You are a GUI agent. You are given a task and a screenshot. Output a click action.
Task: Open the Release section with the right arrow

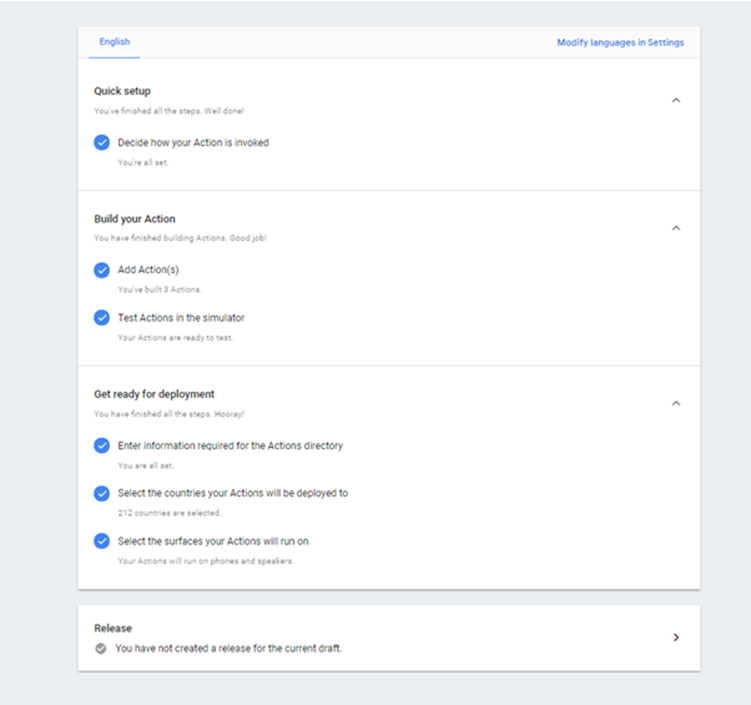pyautogui.click(x=676, y=637)
